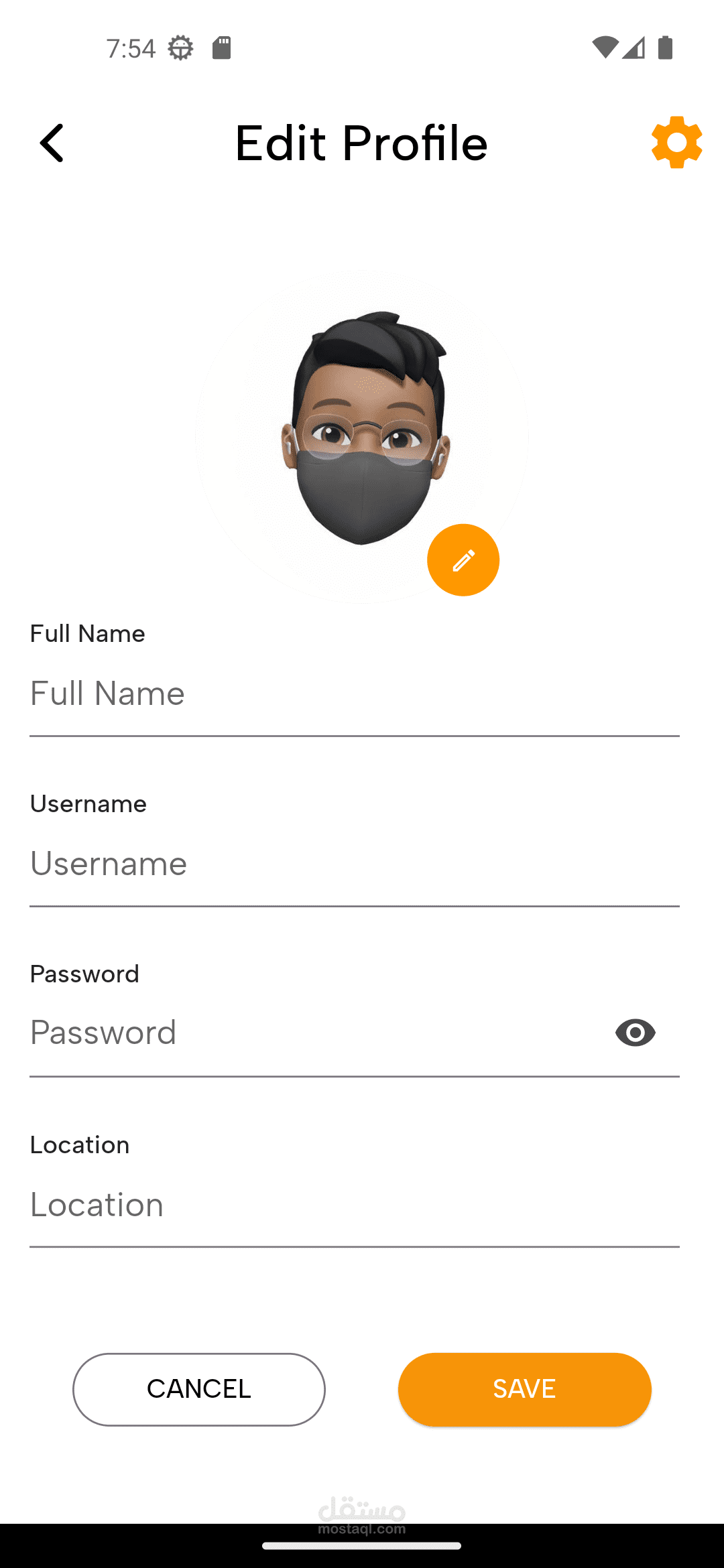
Task: Focus the Password input field
Action: pyautogui.click(x=315, y=1033)
